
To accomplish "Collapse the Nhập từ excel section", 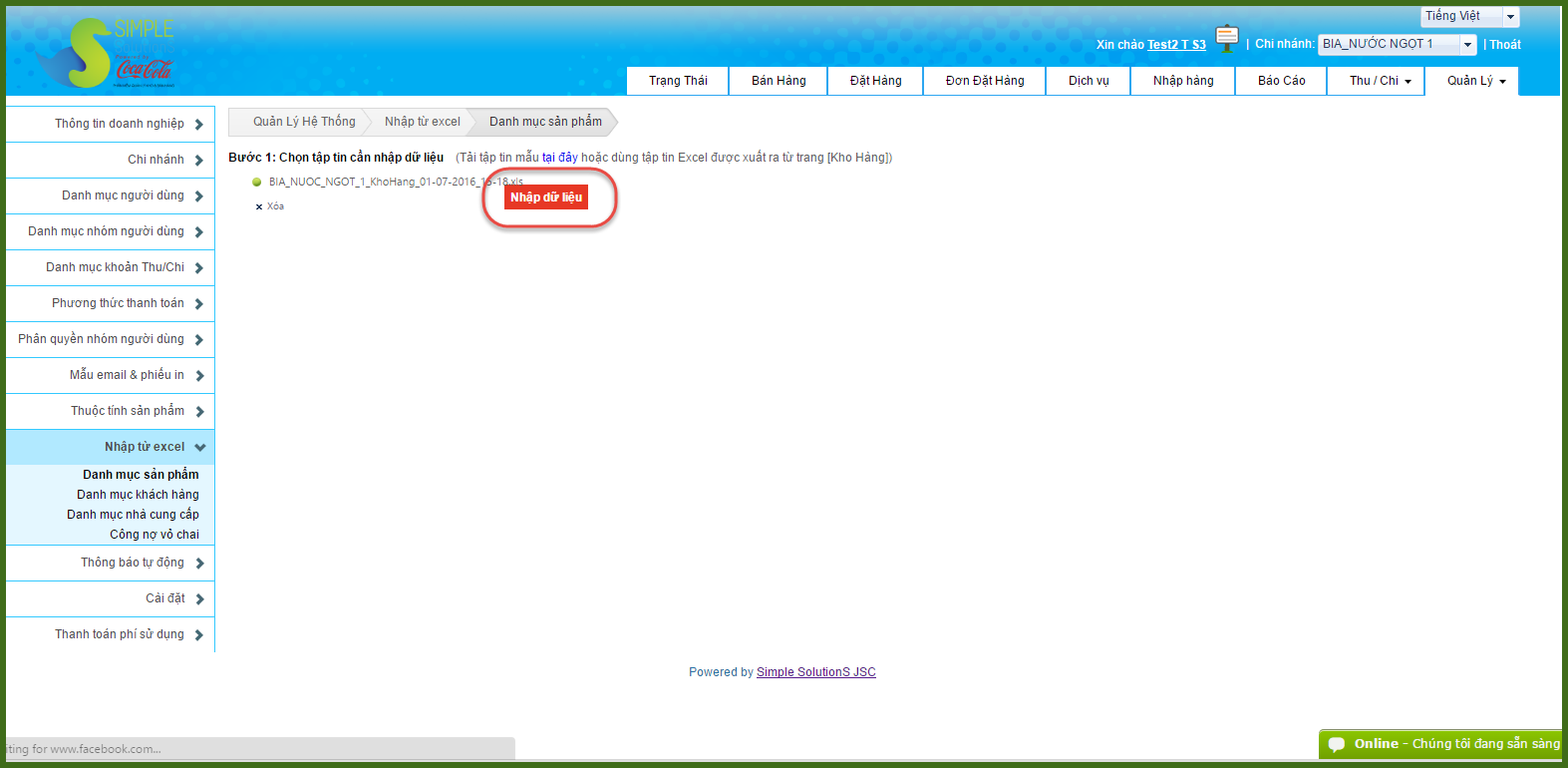I will click(199, 448).
